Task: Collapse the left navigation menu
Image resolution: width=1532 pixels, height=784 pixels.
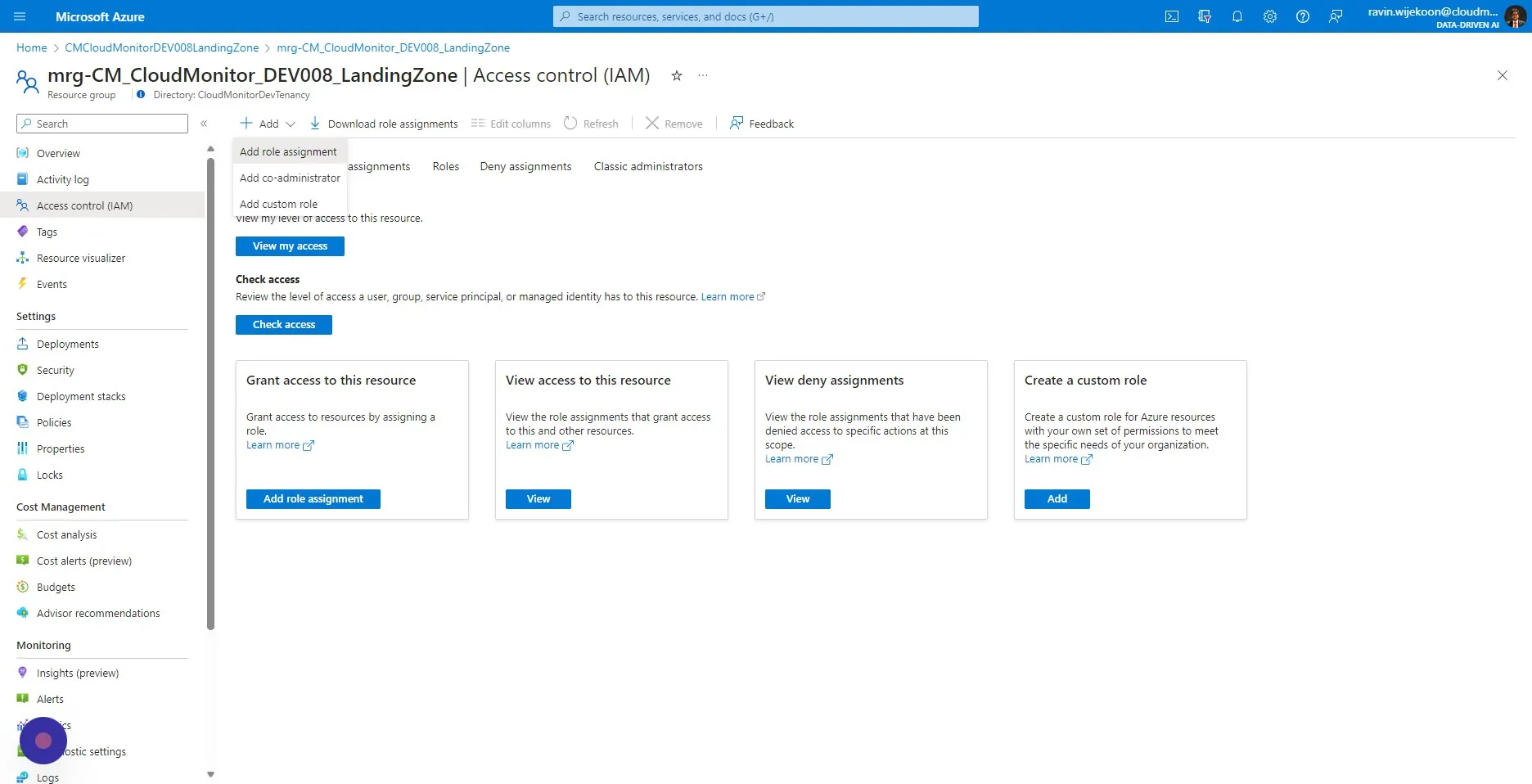Action: click(x=204, y=124)
